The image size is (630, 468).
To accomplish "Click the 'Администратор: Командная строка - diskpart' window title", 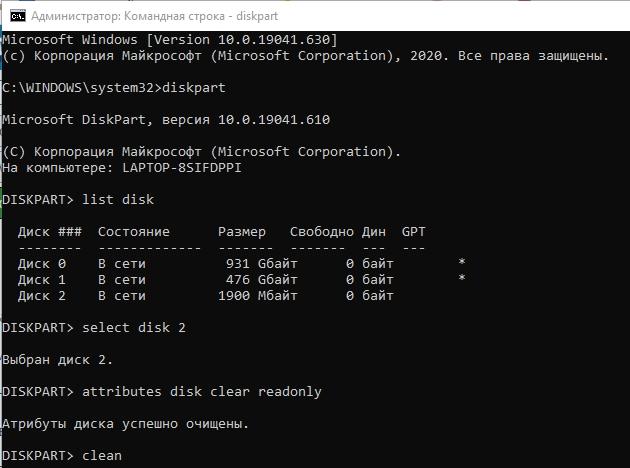I will 155,16.
